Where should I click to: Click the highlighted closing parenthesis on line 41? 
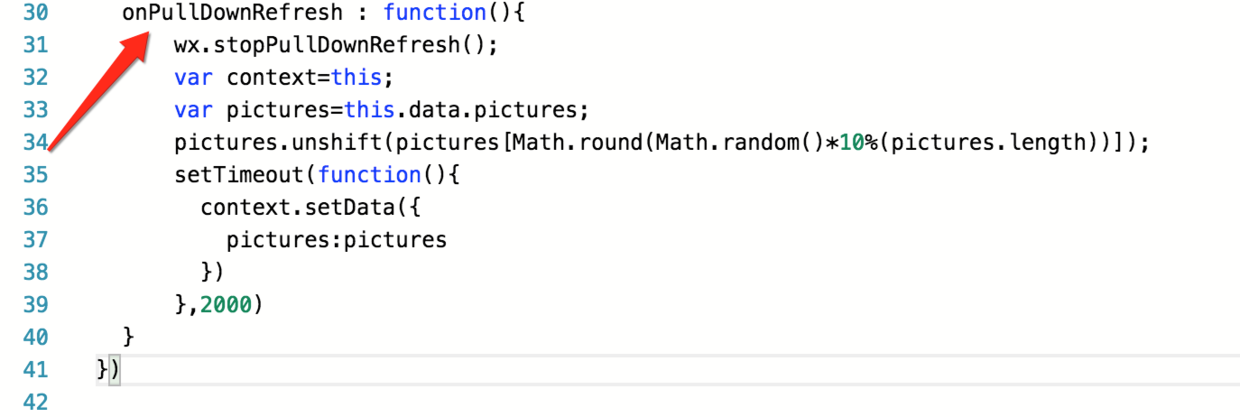tap(115, 369)
